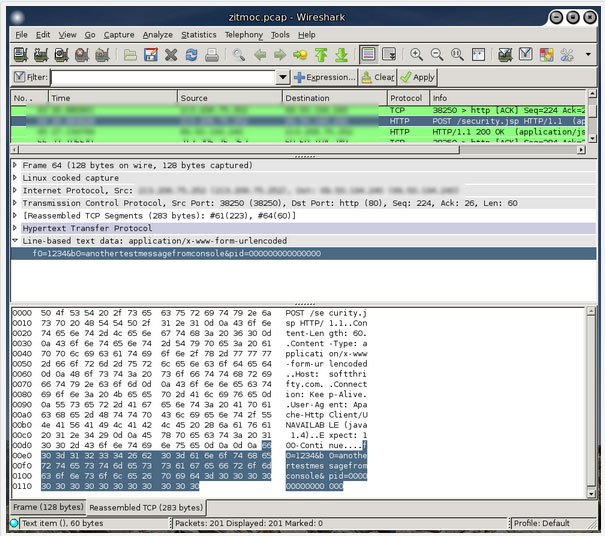Sort packets by the Protocol column header
This screenshot has height=536, width=605.
[x=407, y=98]
